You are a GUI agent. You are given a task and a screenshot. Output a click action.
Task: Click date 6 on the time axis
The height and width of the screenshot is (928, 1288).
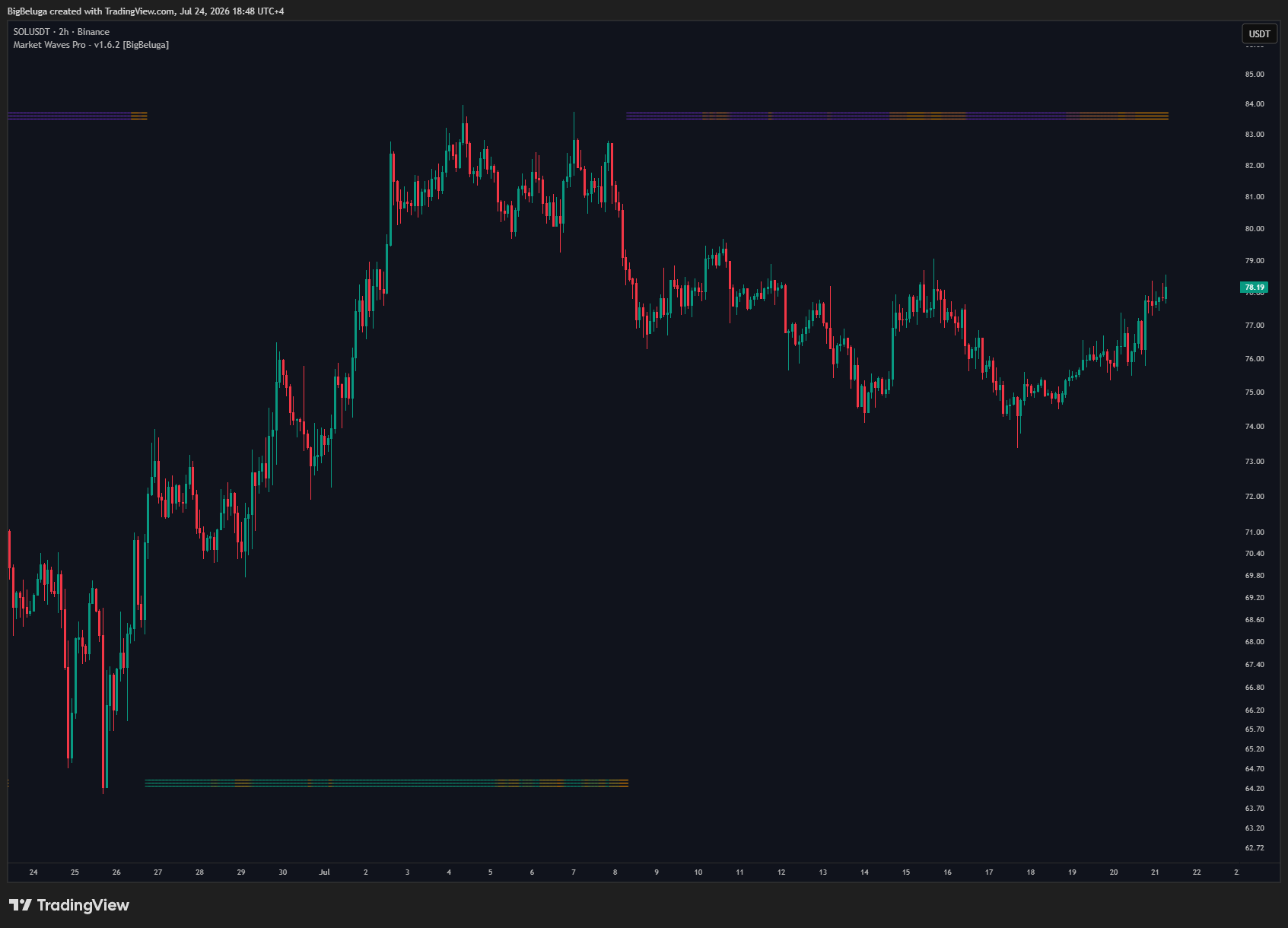point(532,872)
